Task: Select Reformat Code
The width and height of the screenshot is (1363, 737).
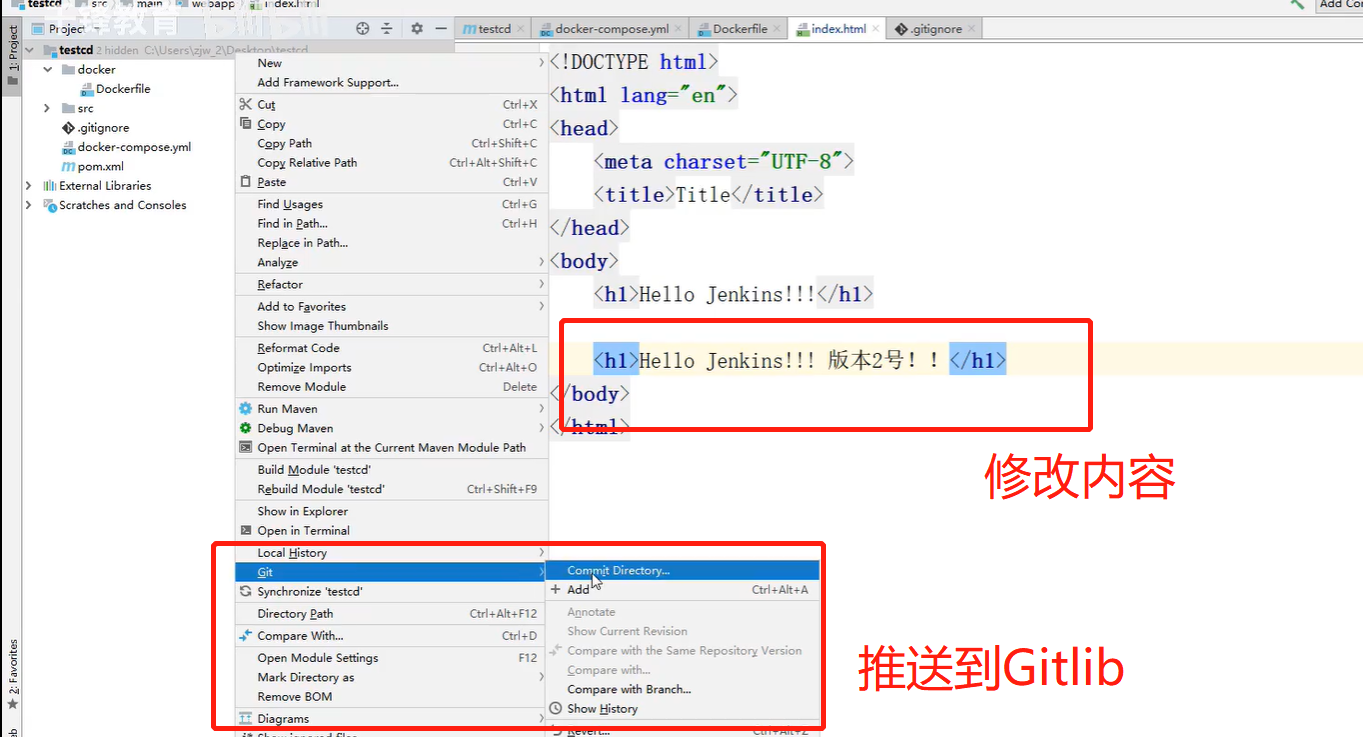Action: pos(392,348)
